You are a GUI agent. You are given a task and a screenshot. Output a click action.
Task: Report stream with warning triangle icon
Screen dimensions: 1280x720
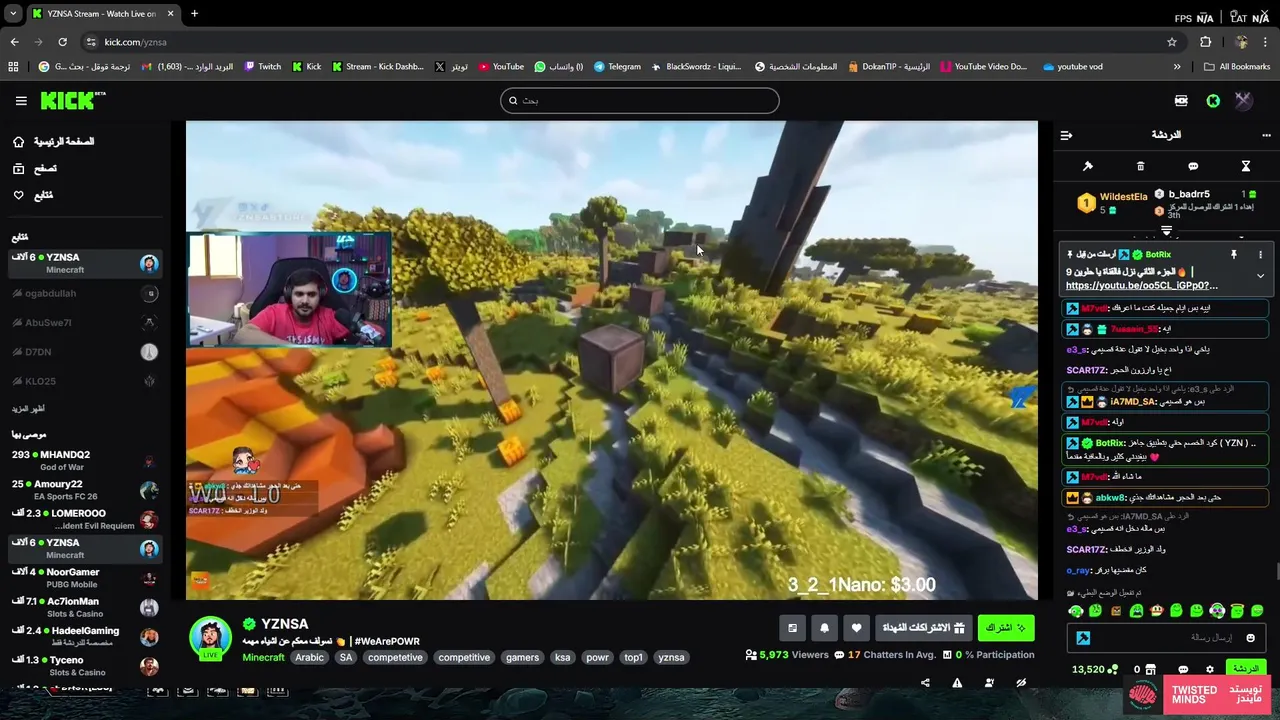tap(957, 683)
